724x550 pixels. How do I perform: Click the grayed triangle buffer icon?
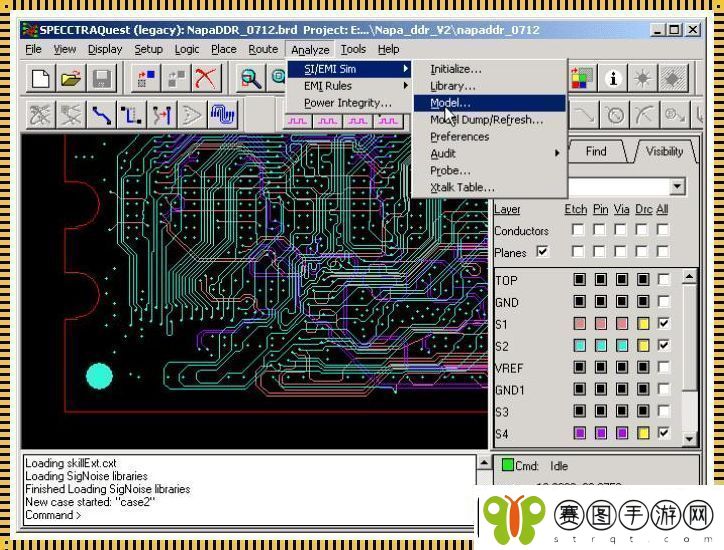click(192, 115)
